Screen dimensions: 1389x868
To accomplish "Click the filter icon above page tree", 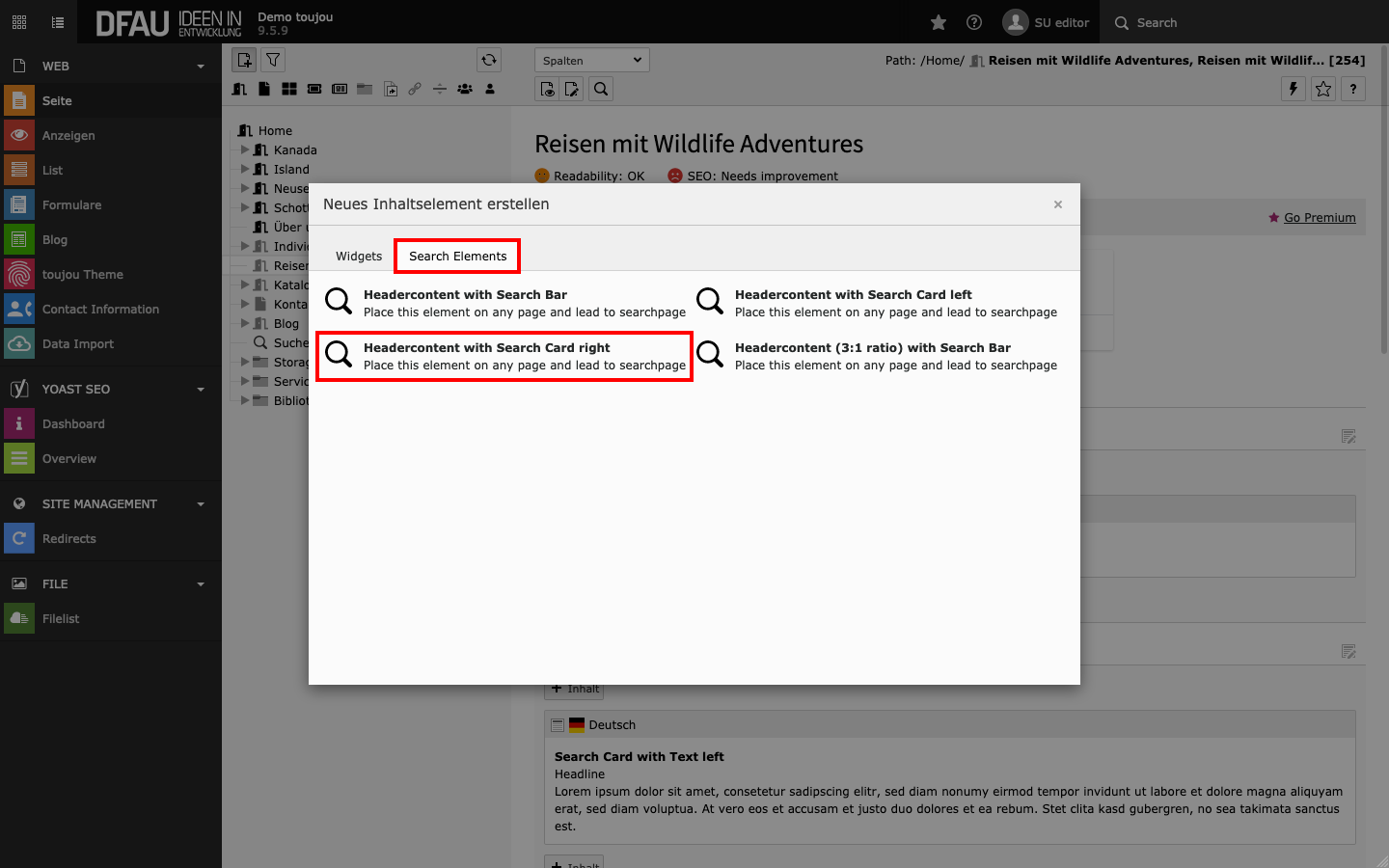I will [x=274, y=60].
